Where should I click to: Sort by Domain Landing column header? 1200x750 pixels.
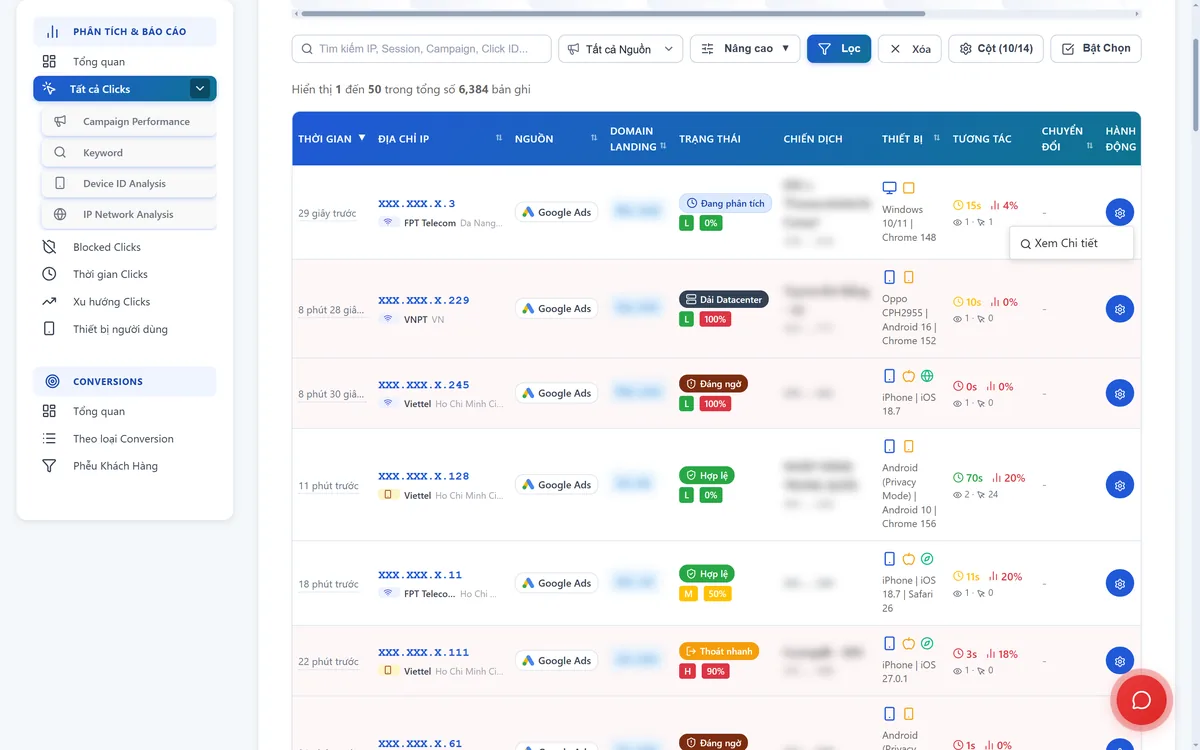(x=638, y=138)
